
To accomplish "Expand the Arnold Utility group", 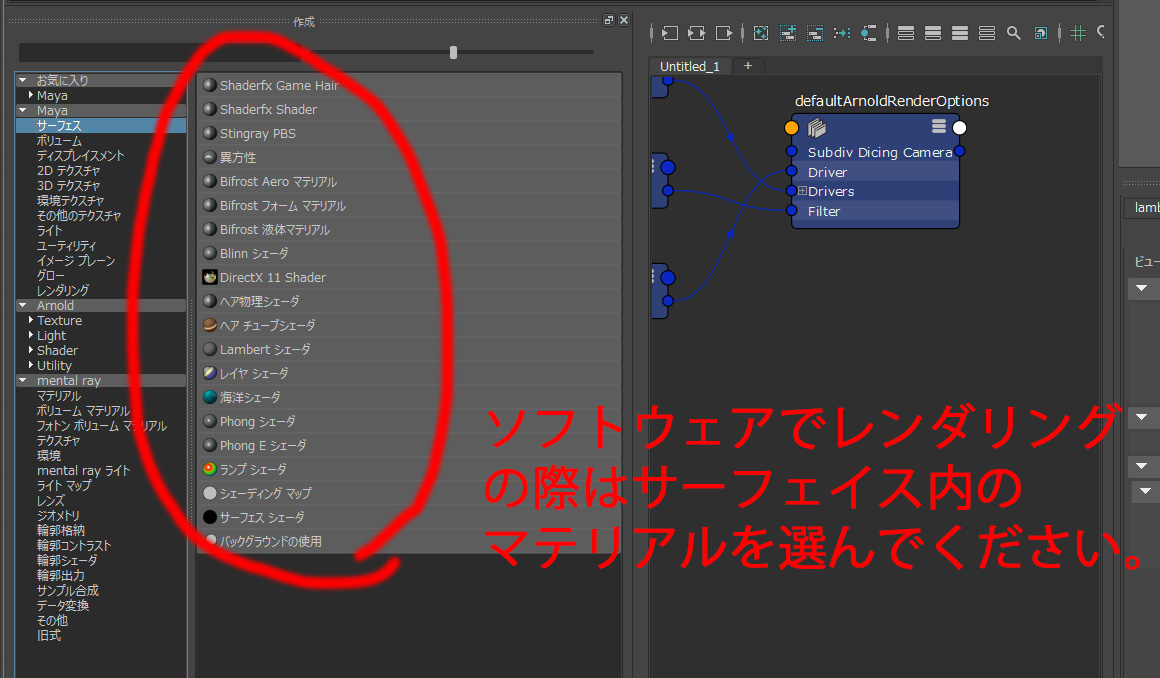I will coord(30,365).
